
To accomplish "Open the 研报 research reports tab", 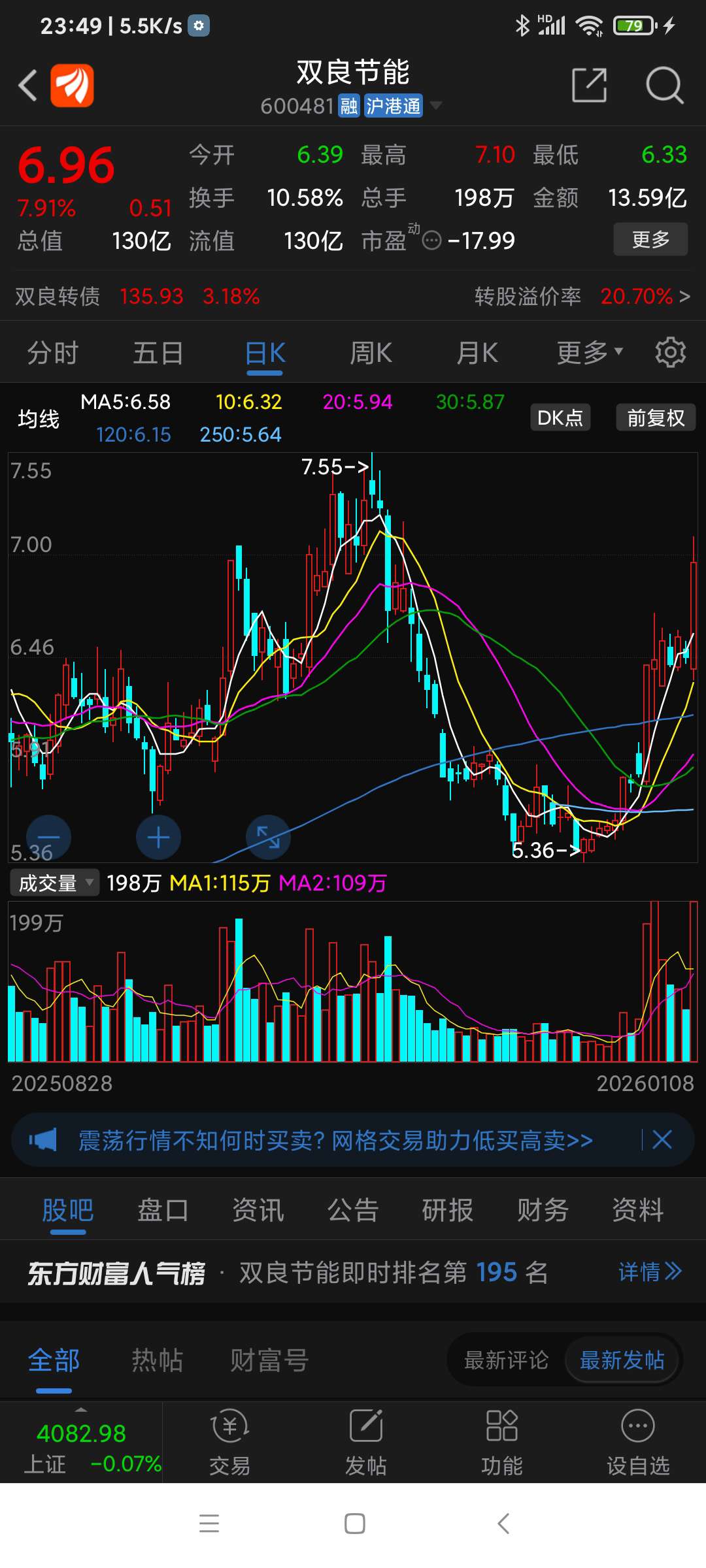I will 448,1211.
